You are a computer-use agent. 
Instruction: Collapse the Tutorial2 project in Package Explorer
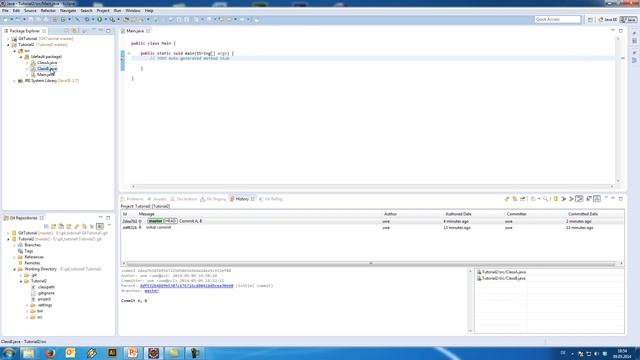coord(8,45)
